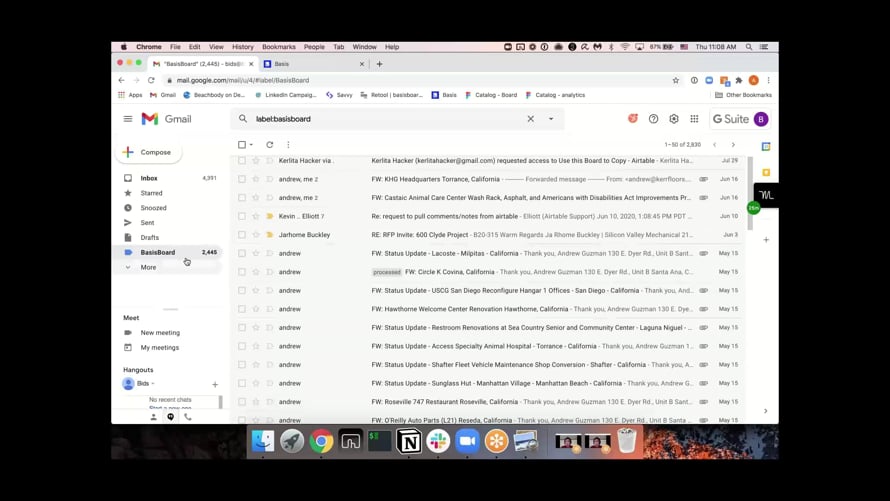Screen dimensions: 890x501
Task: Open Google apps grid
Action: coord(694,119)
